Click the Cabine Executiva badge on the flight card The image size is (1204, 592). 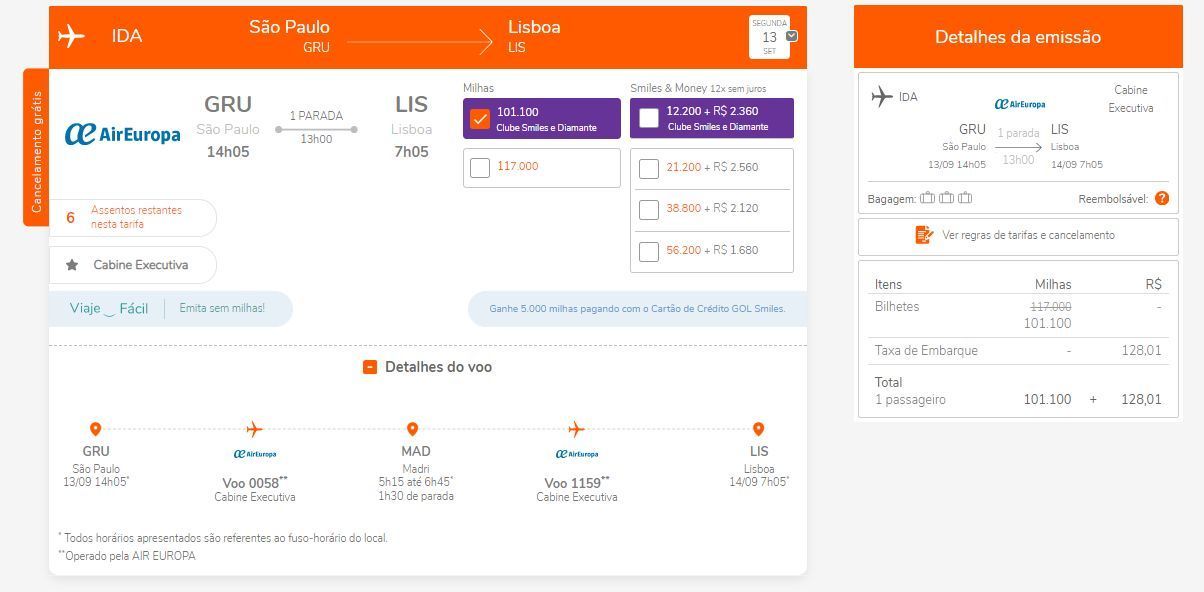coord(132,265)
